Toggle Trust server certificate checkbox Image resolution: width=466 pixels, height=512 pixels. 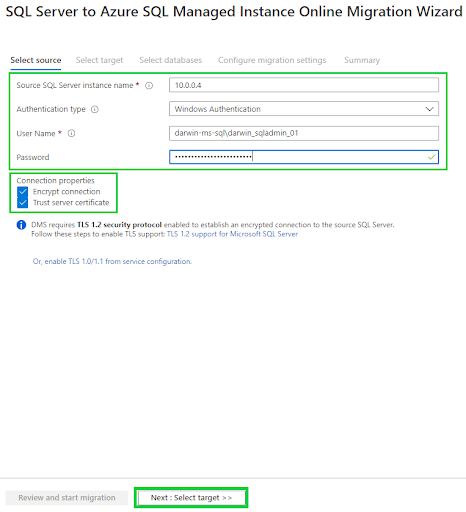click(23, 203)
